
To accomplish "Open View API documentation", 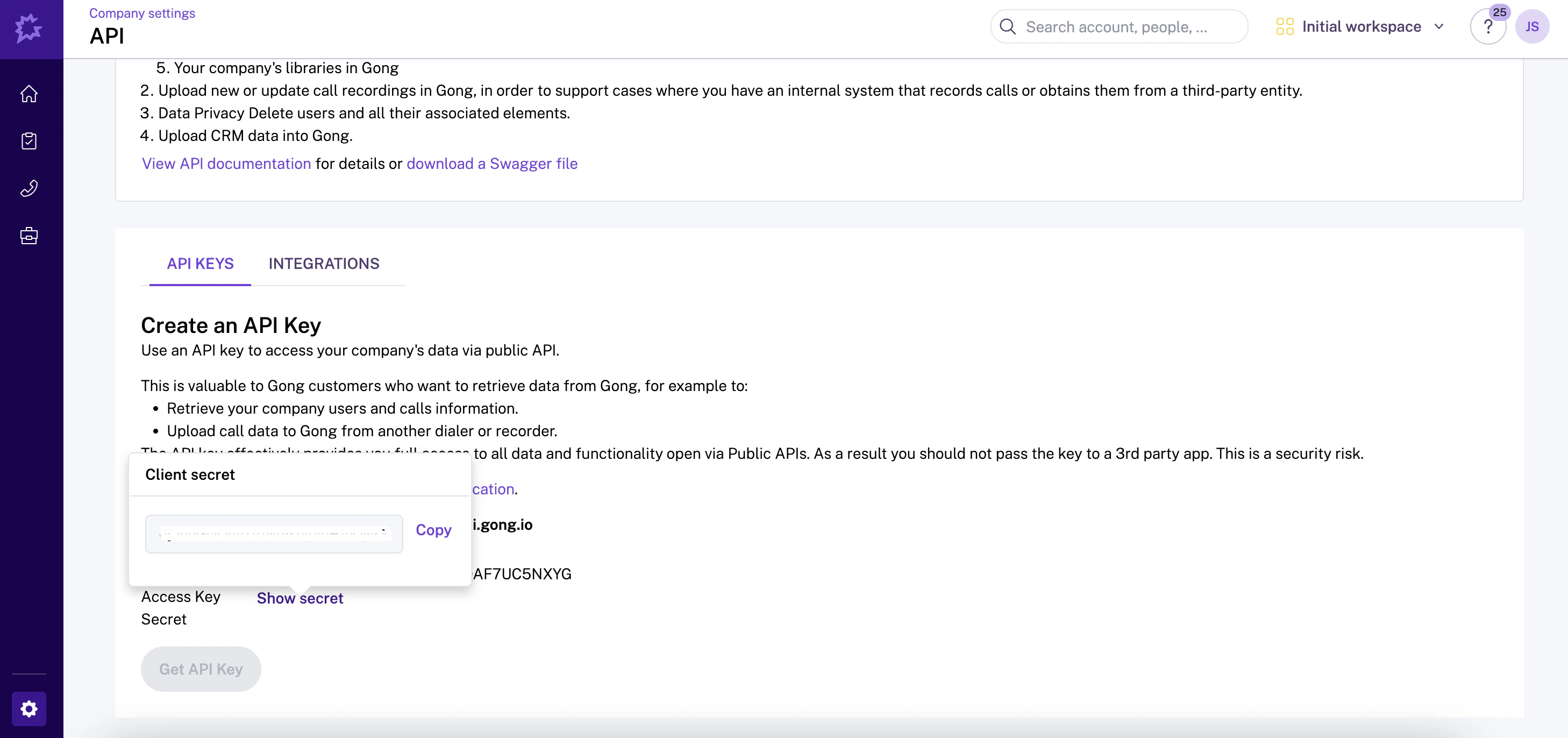I will (x=226, y=163).
